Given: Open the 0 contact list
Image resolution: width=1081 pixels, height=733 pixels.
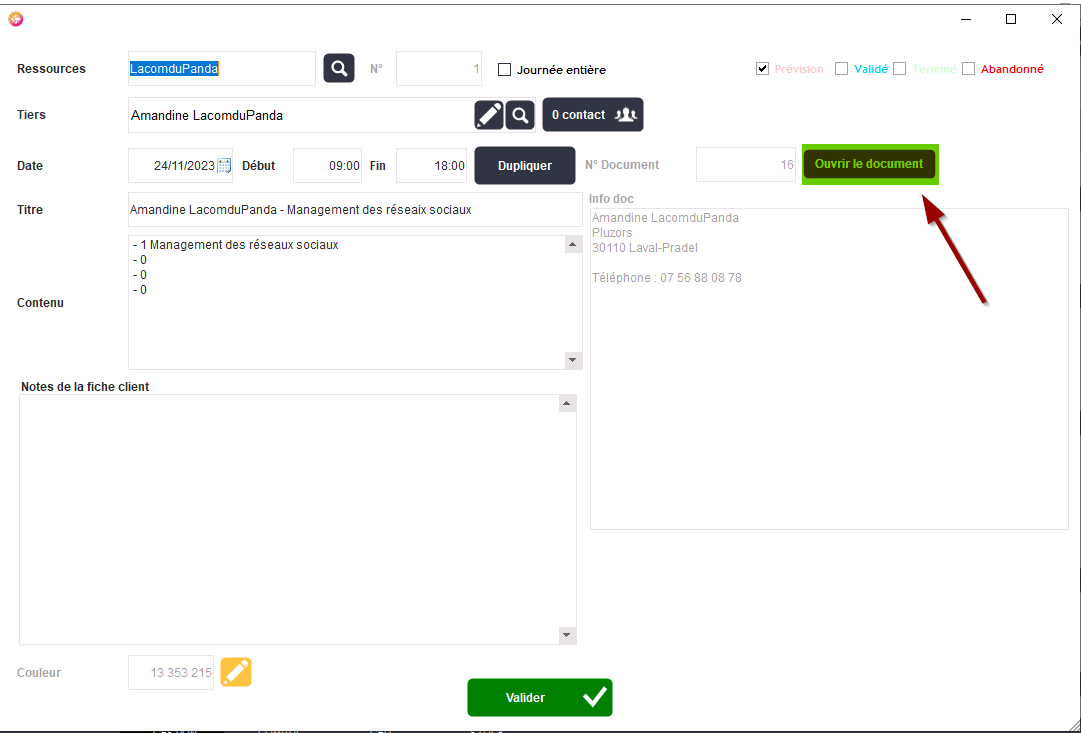Looking at the screenshot, I should (593, 115).
